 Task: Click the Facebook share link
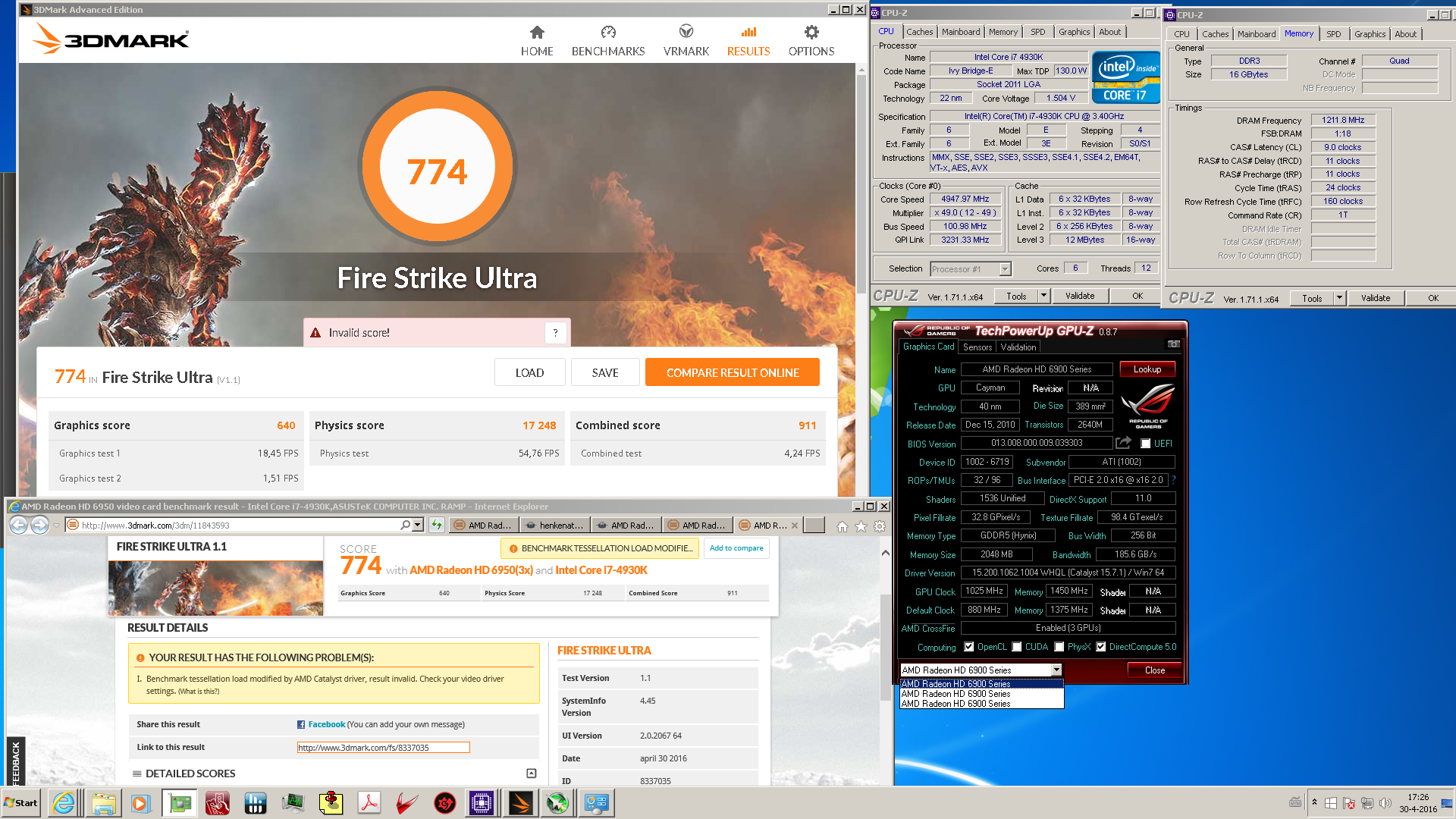(326, 724)
